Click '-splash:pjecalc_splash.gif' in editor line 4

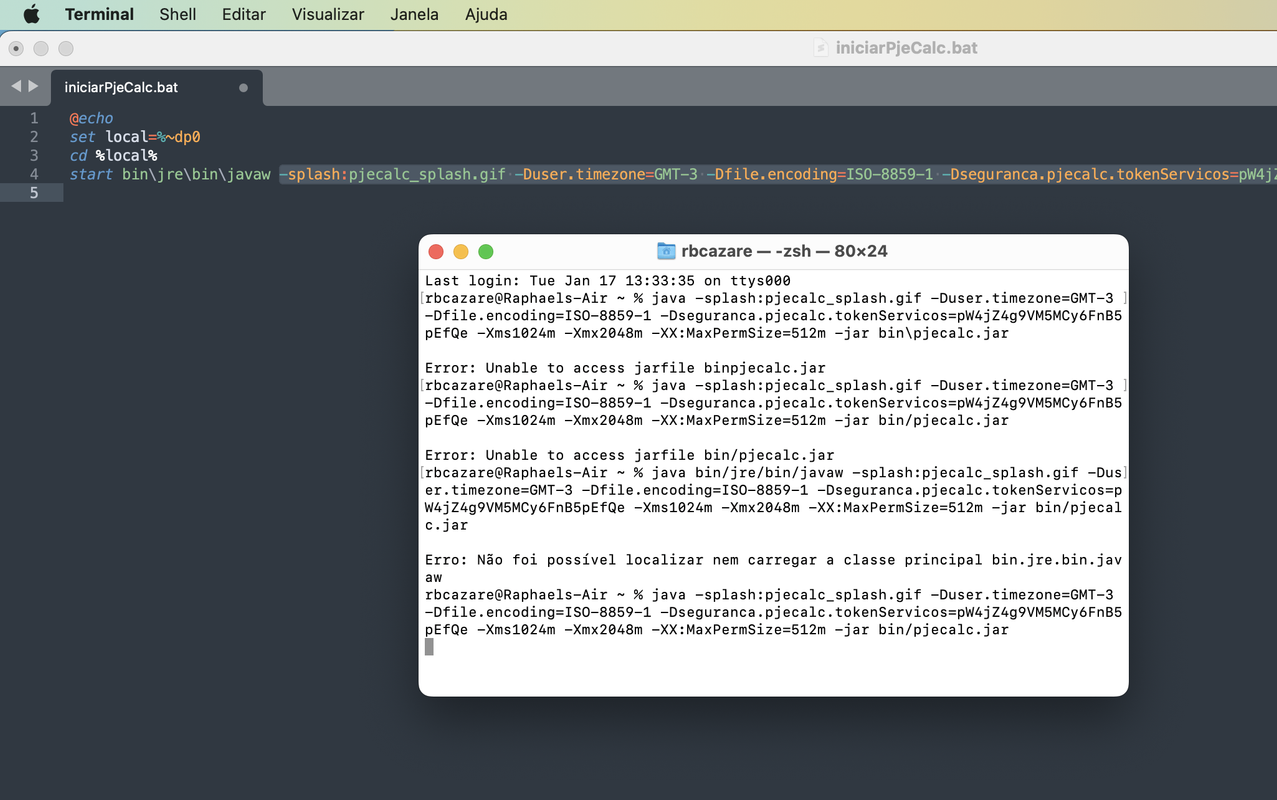(x=393, y=175)
